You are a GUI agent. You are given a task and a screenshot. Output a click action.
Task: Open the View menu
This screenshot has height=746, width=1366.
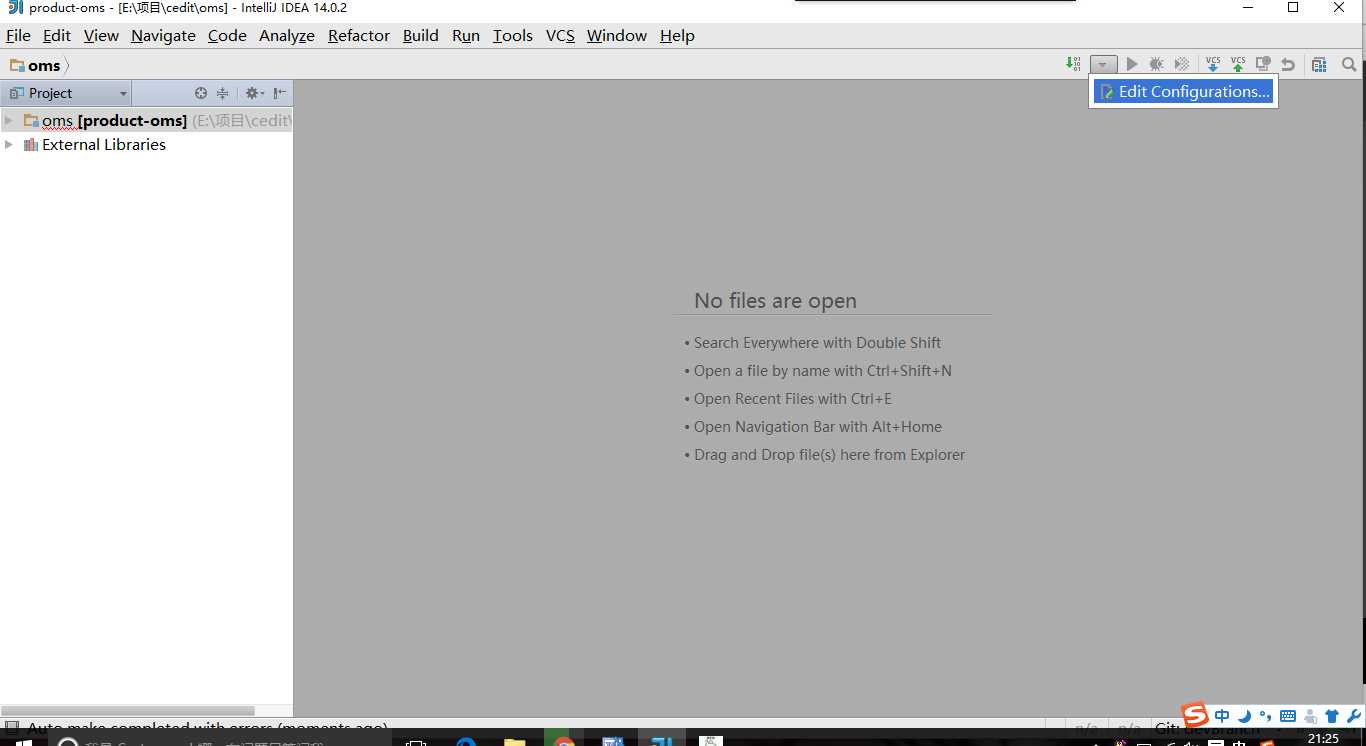pos(101,35)
